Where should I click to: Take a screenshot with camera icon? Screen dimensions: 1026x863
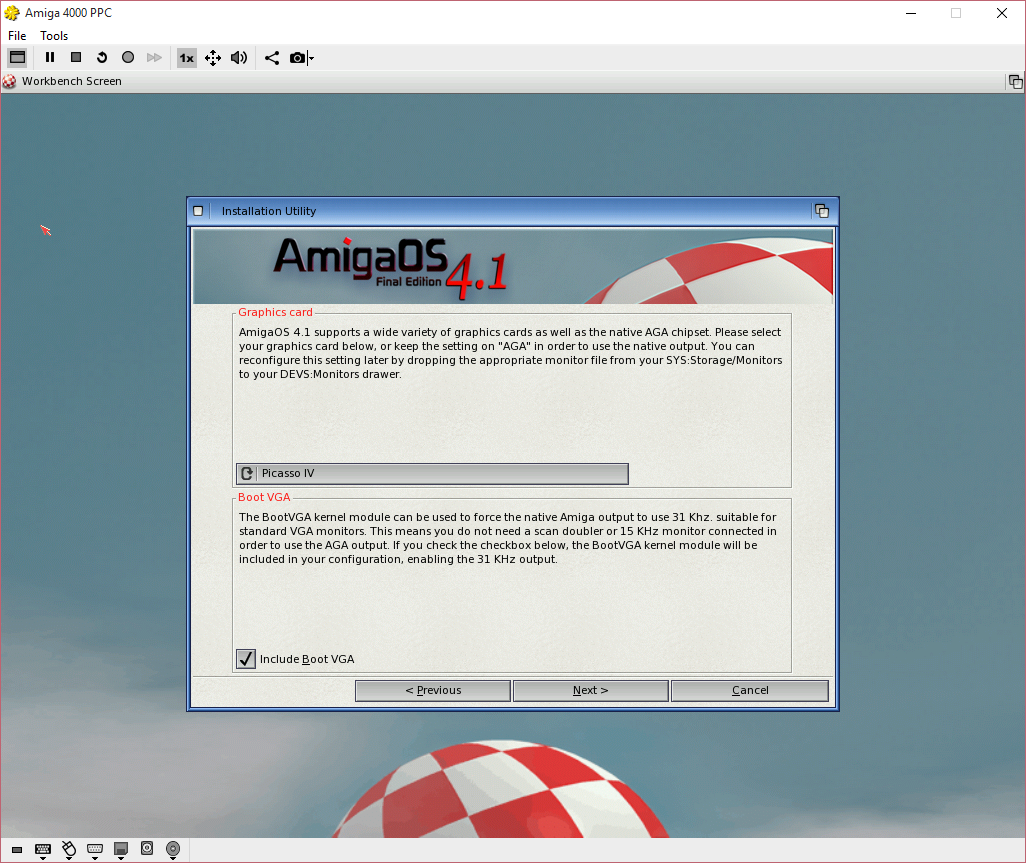tap(297, 58)
